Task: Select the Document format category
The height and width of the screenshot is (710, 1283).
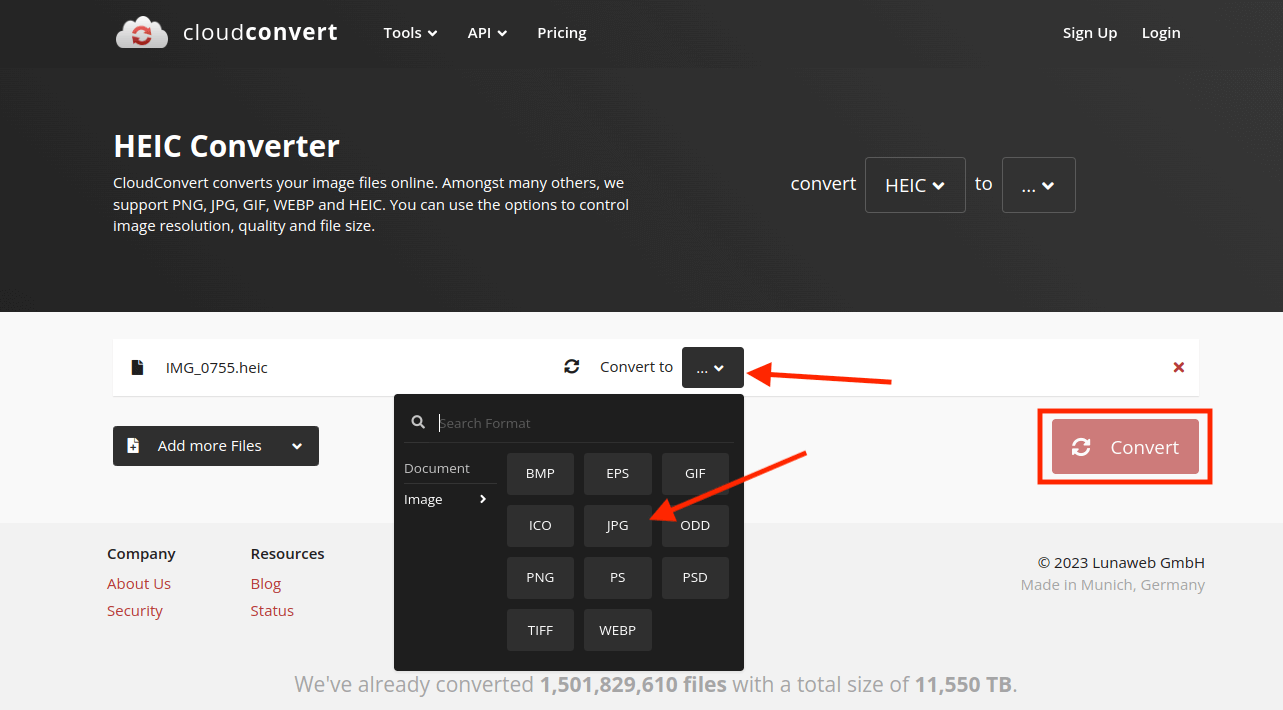Action: 437,468
